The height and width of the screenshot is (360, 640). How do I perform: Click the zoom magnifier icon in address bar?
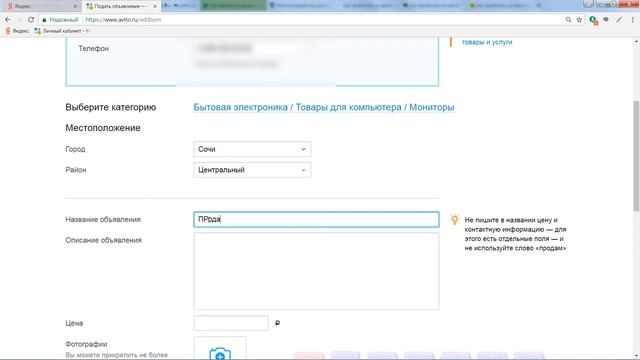568,20
